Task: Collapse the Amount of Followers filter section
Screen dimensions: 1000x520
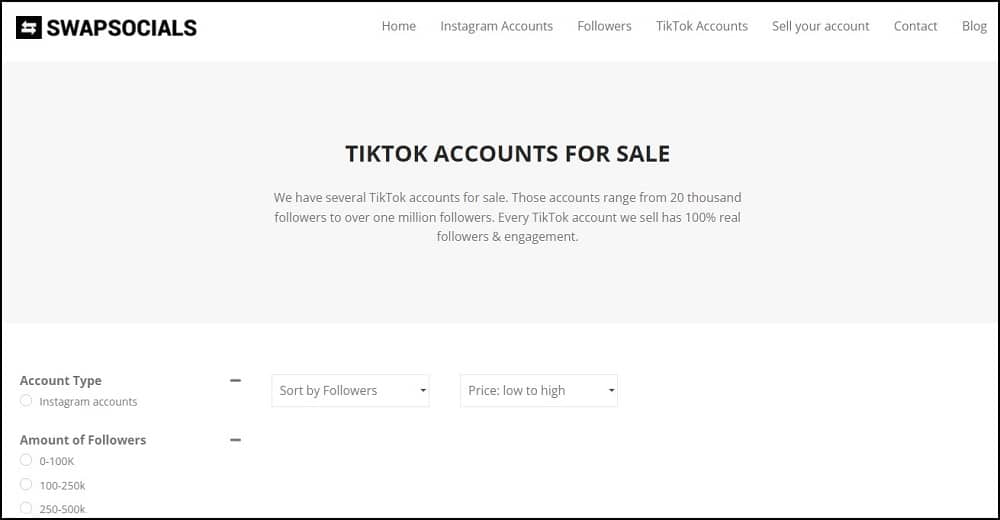Action: click(x=235, y=440)
